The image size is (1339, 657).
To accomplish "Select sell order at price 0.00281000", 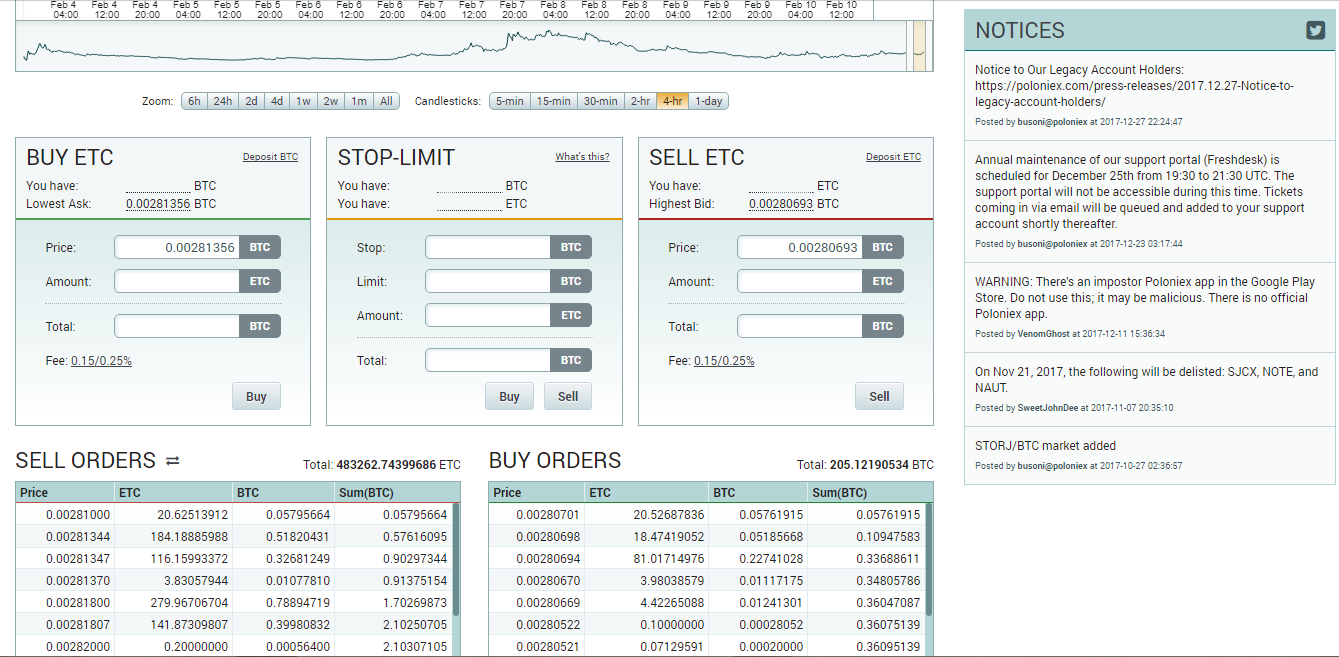I will [x=234, y=514].
